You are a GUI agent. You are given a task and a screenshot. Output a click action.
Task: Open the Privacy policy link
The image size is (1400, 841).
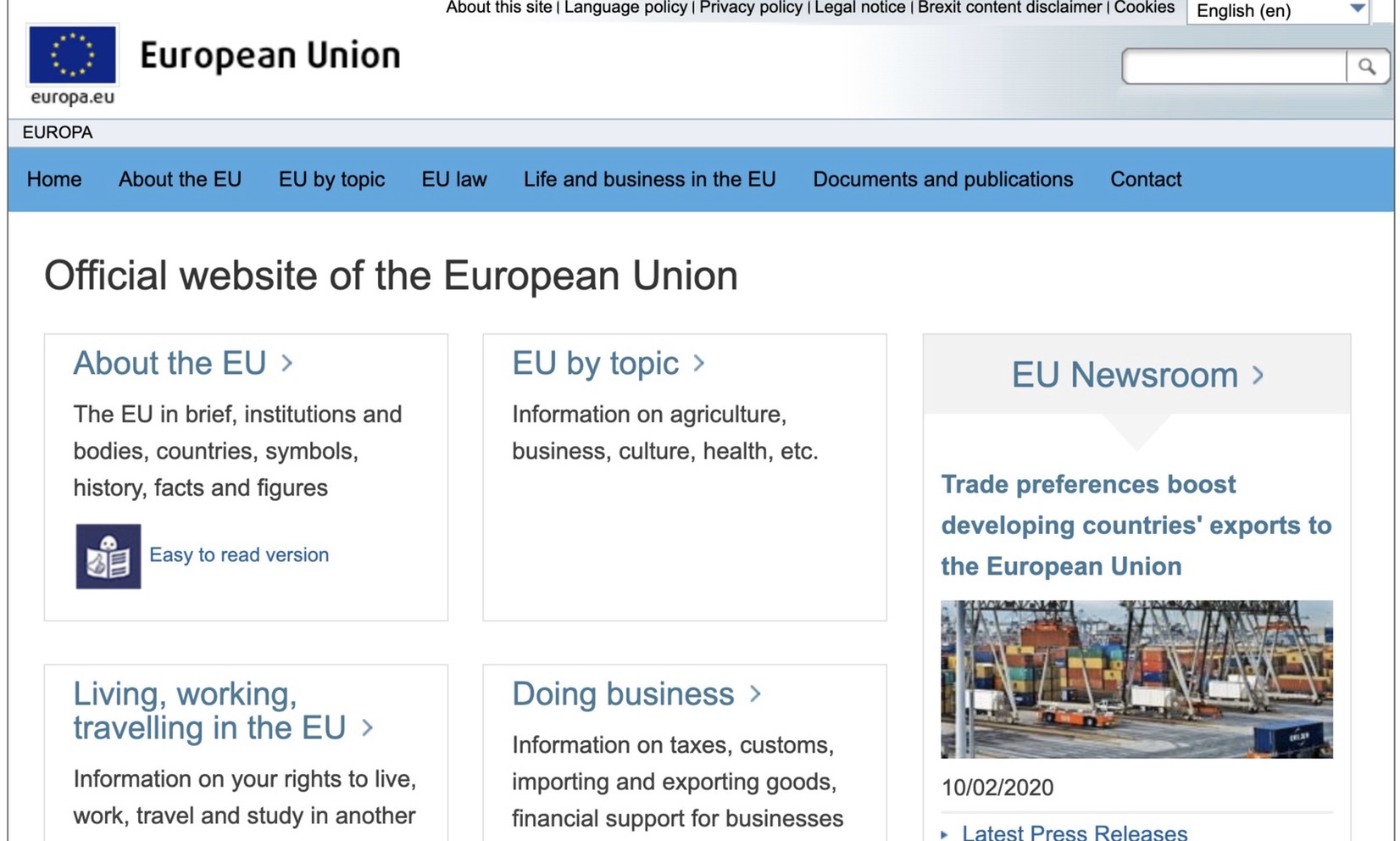[x=750, y=8]
